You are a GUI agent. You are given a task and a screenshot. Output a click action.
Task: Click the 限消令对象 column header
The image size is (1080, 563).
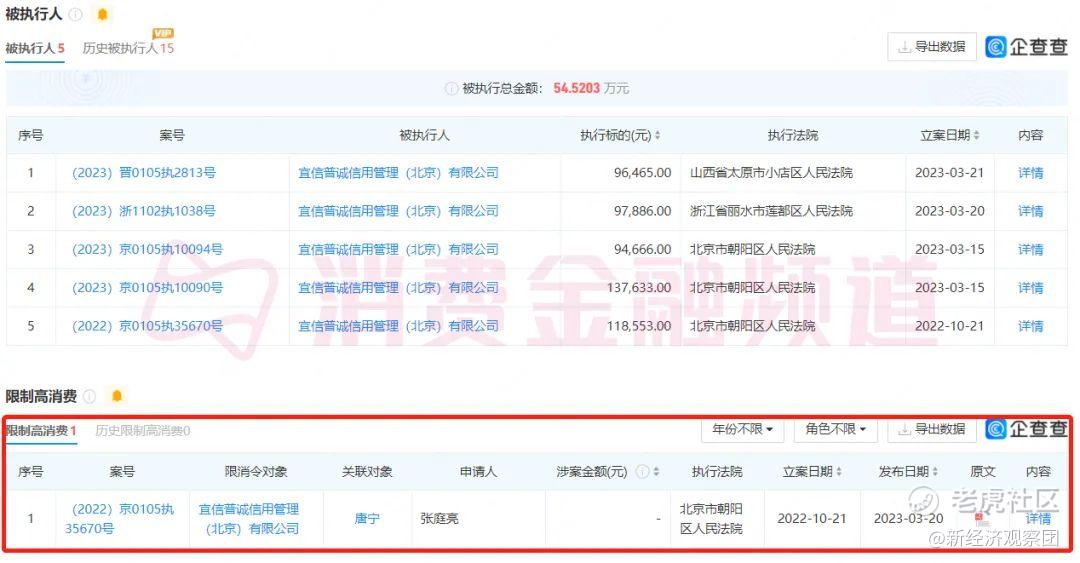coord(256,472)
